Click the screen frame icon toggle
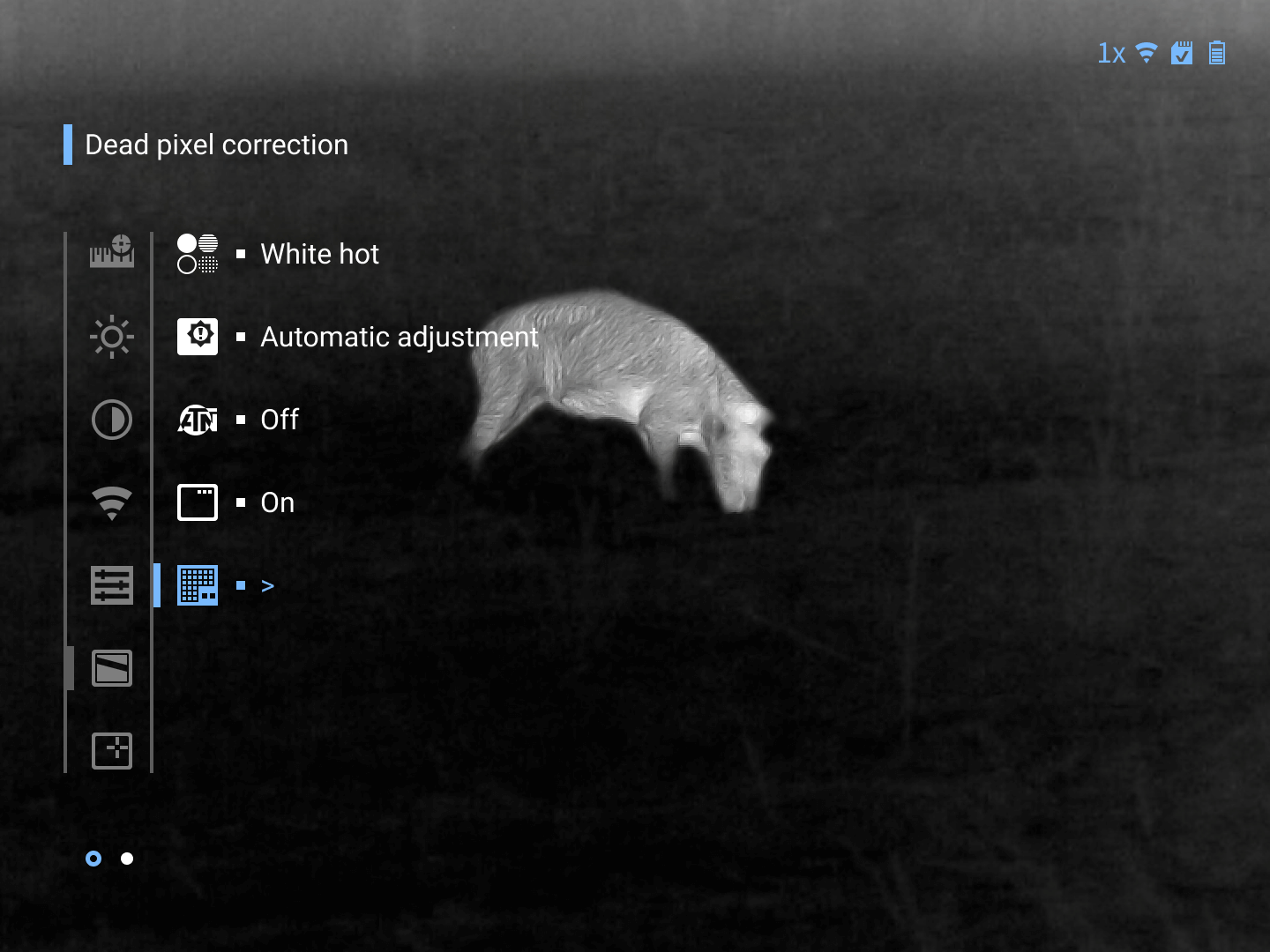The width and height of the screenshot is (1270, 952). [x=198, y=502]
